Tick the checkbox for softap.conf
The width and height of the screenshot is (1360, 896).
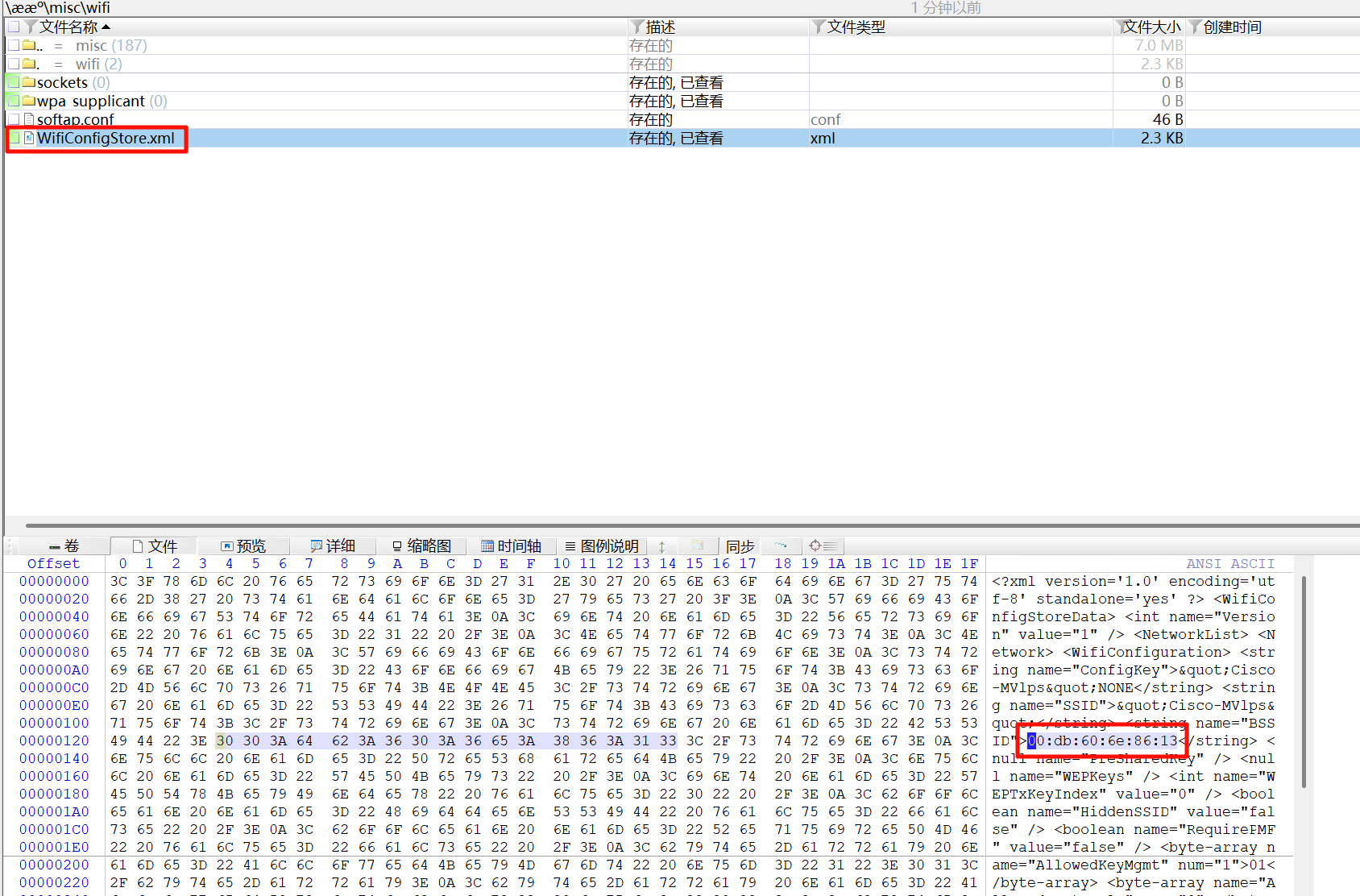point(14,119)
